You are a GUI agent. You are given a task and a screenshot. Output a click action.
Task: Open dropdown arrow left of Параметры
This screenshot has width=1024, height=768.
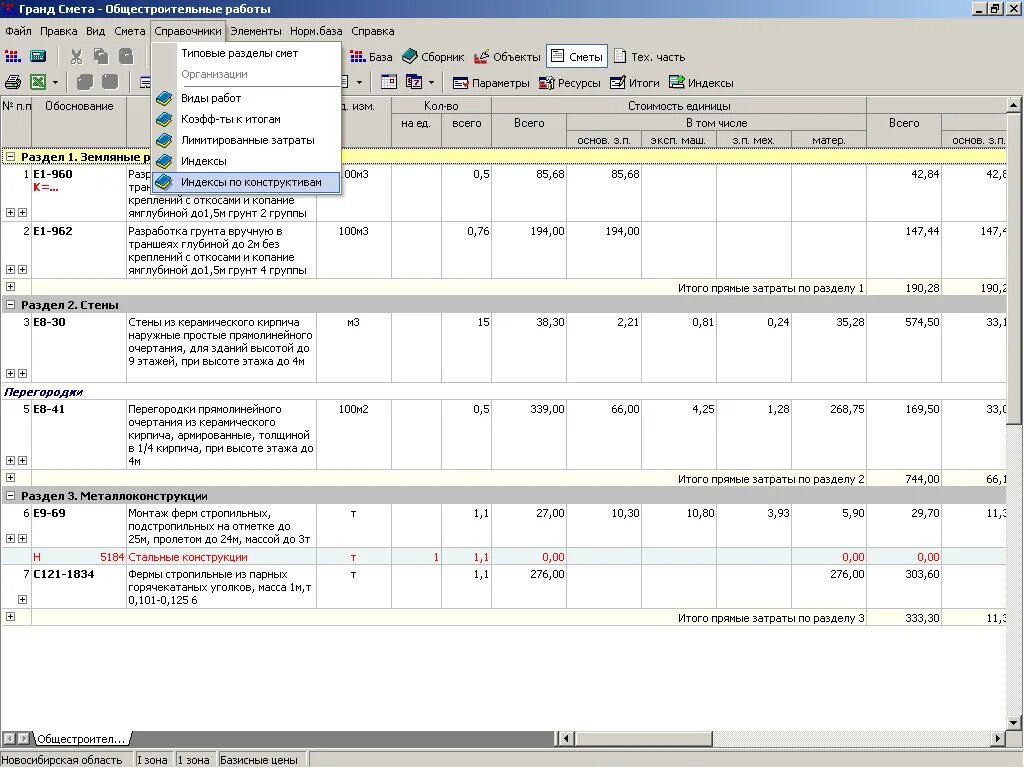tap(431, 83)
